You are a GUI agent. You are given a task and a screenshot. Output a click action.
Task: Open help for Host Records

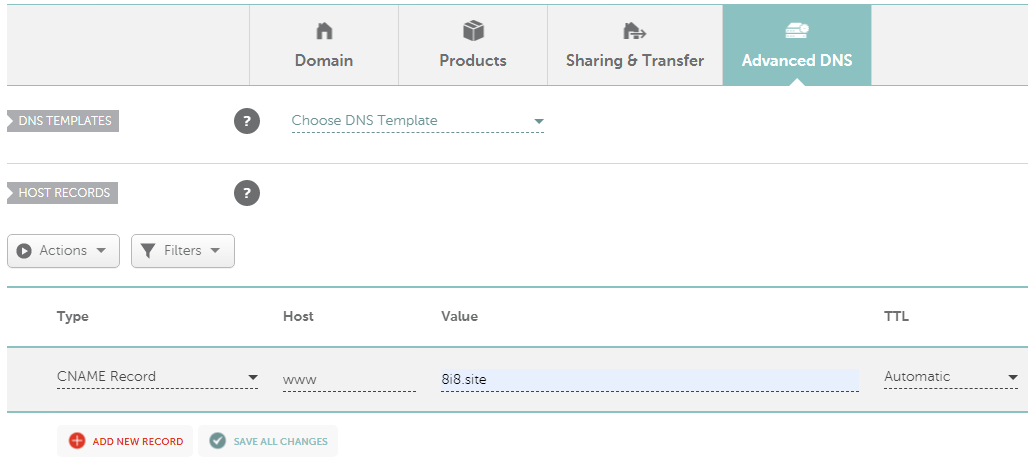tap(247, 193)
